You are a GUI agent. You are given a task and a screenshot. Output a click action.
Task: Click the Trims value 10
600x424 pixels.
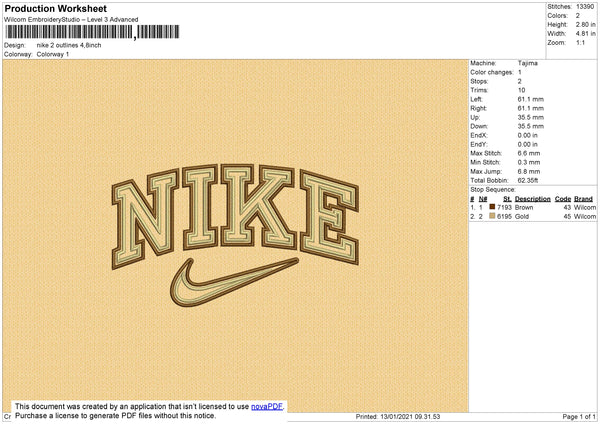[522, 90]
